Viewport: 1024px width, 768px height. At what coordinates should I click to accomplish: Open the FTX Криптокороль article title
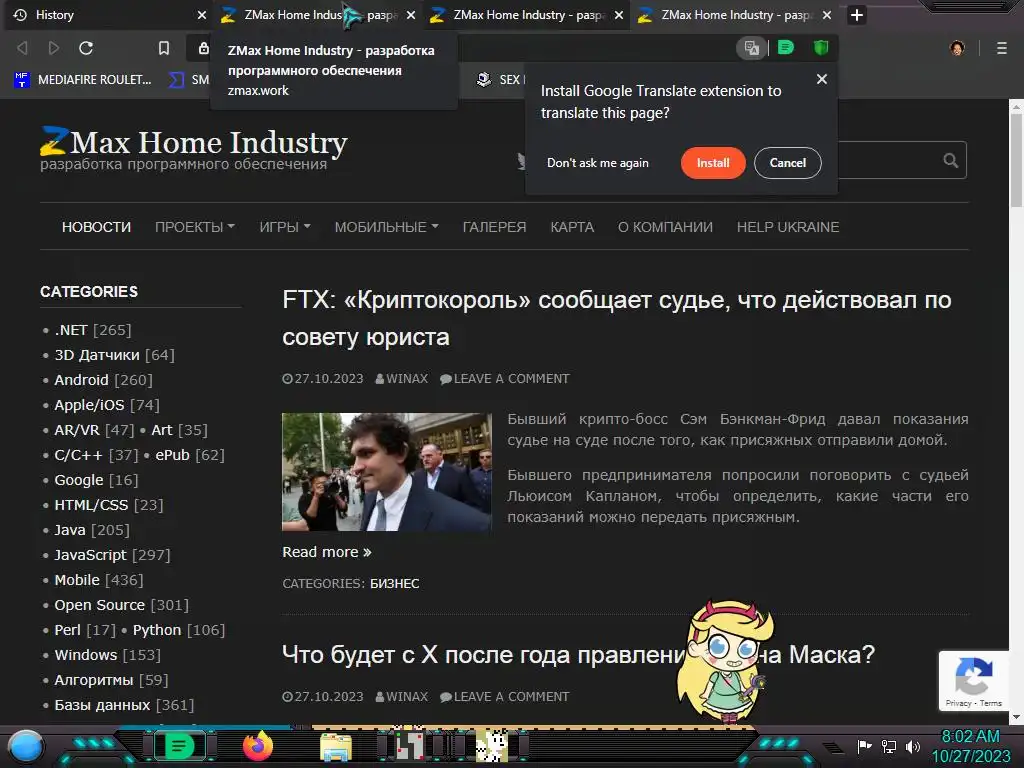point(616,319)
